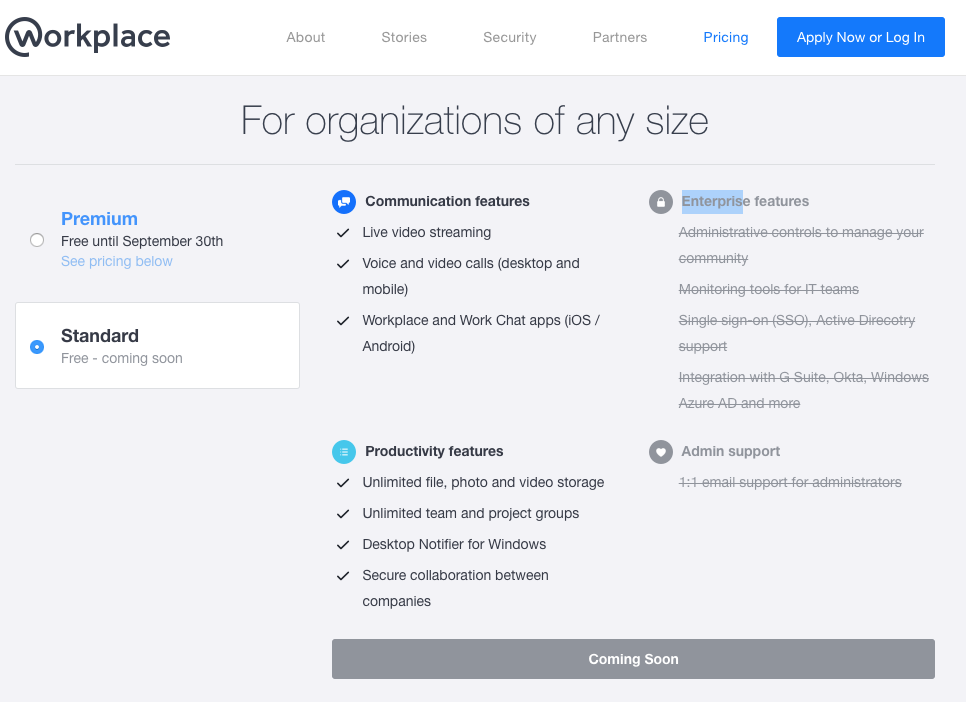Click 'Integration with G Suite, Okta' text
This screenshot has width=966, height=702.
803,390
